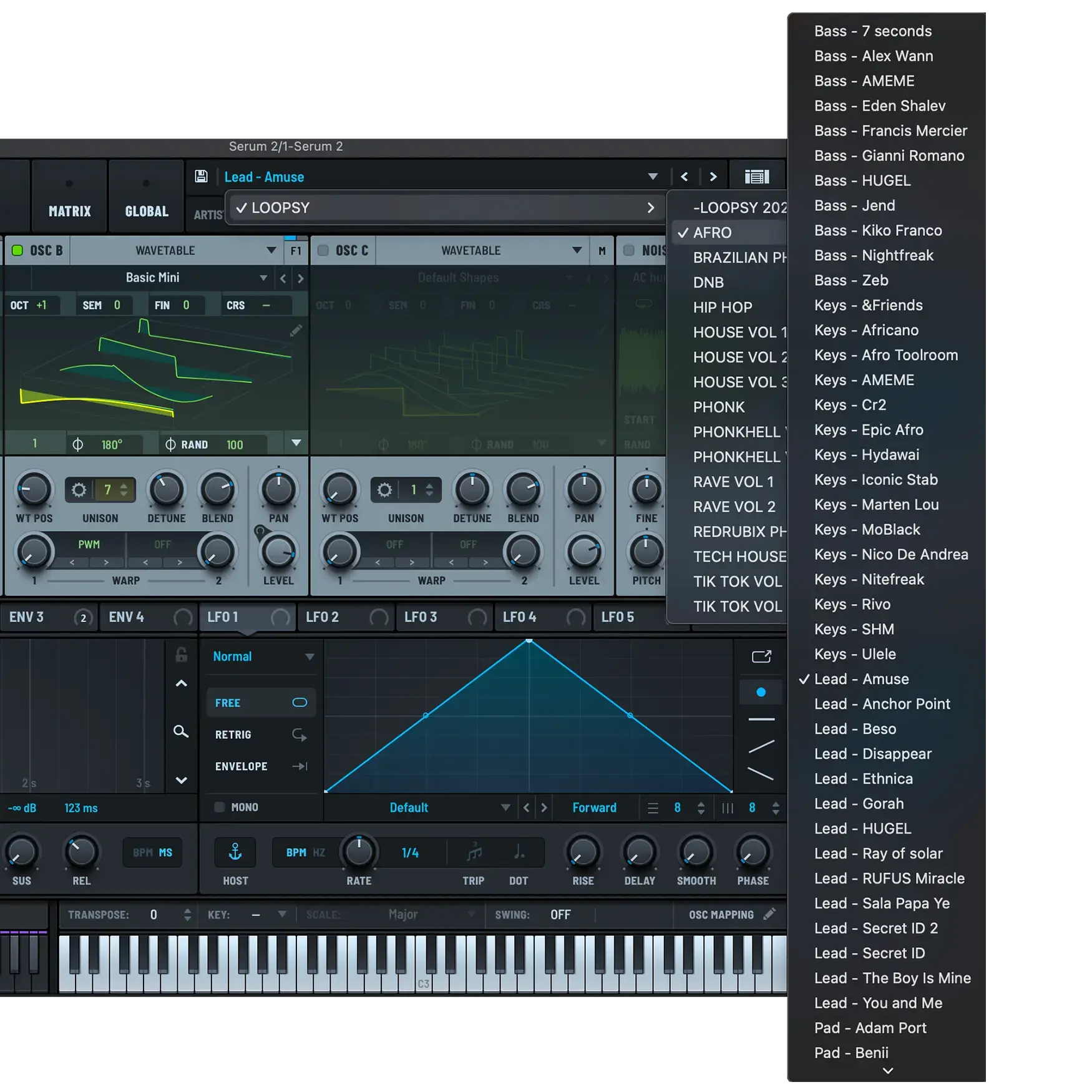Screen dimensions: 1092x1092
Task: Click the OSC B DETUNE knob
Action: [x=167, y=490]
